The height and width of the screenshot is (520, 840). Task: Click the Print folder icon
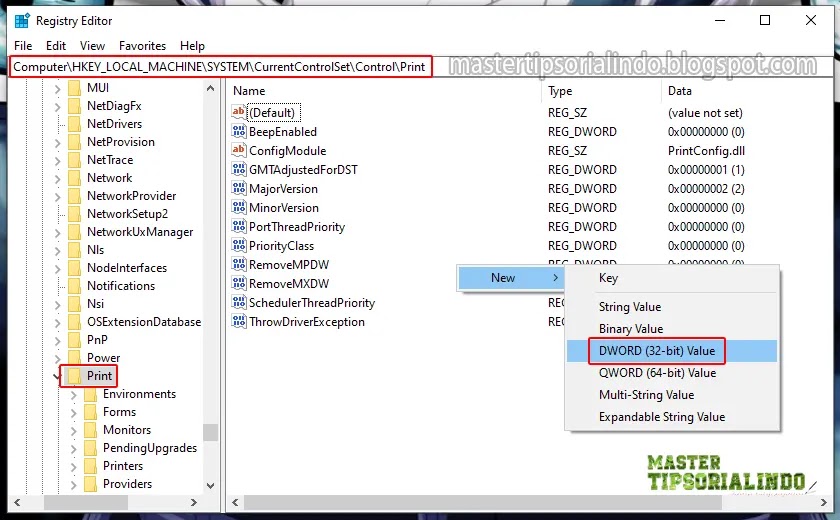click(x=74, y=375)
